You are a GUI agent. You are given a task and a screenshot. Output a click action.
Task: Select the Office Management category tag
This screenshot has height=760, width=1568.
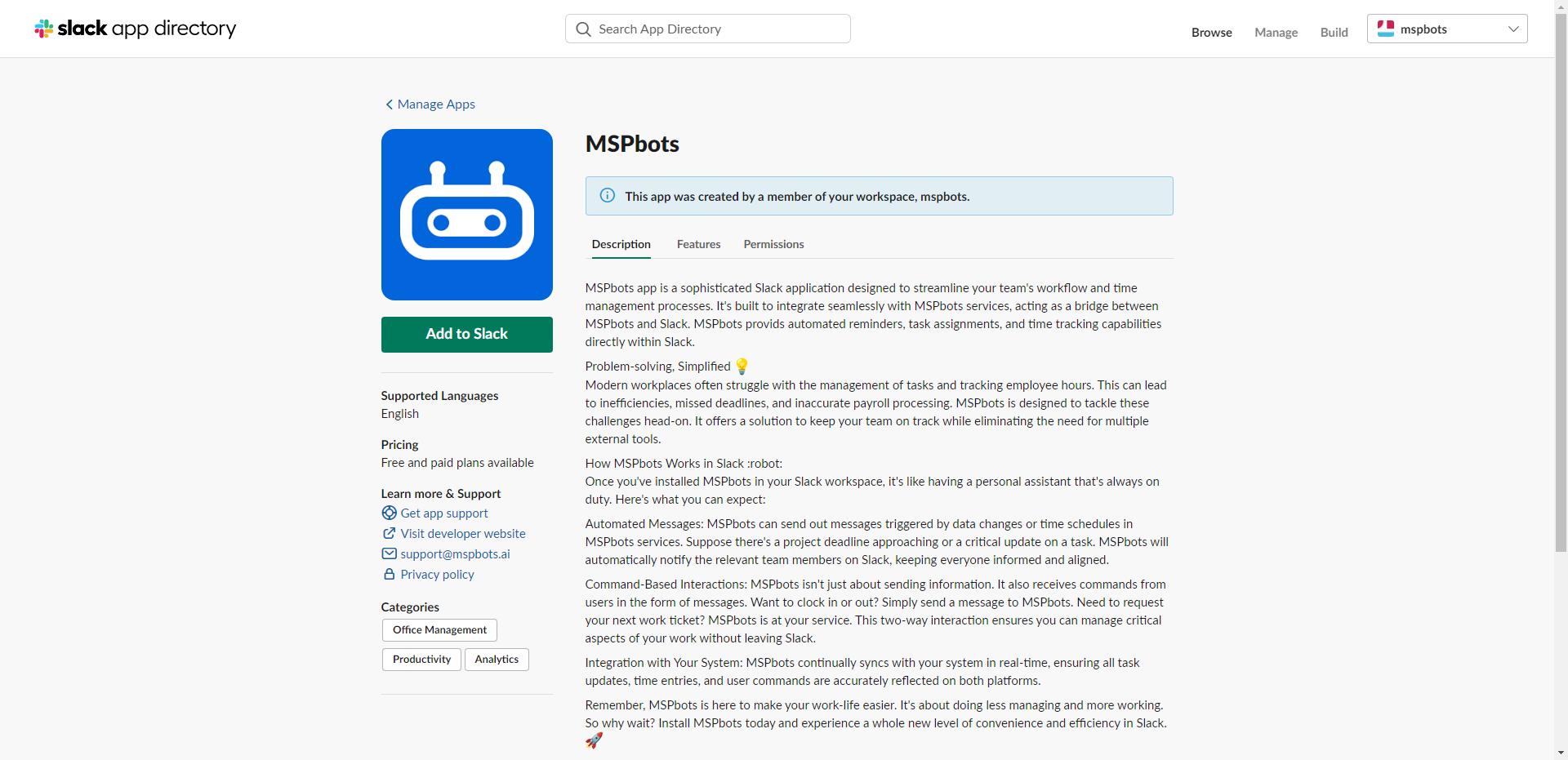(439, 630)
